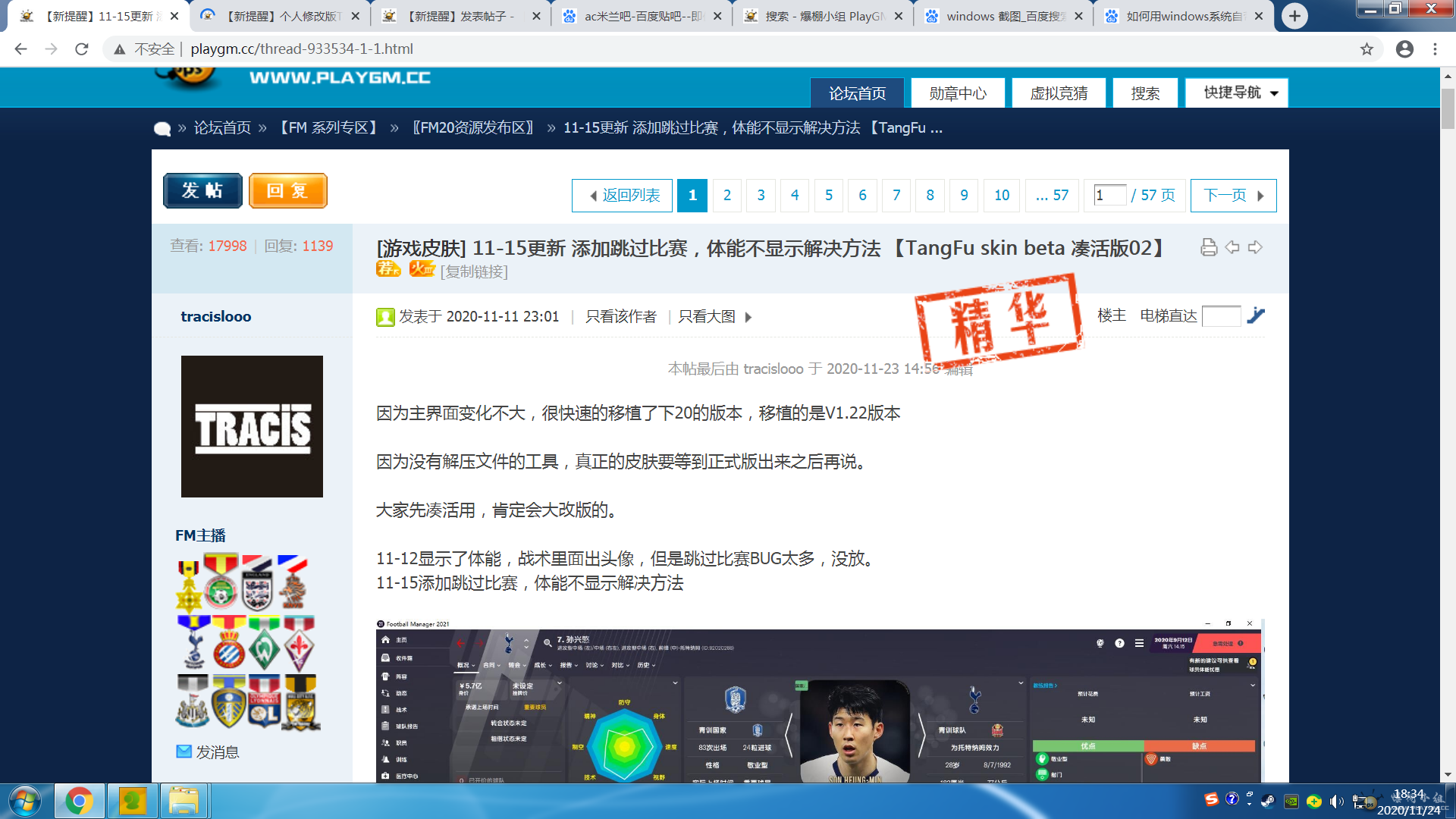Click the browser back arrow

[20, 49]
